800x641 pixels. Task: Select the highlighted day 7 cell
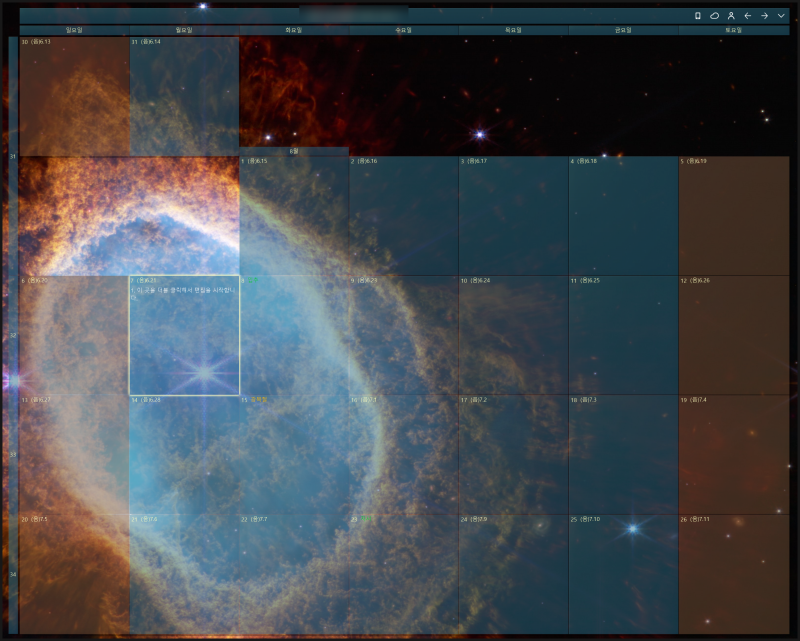[x=184, y=335]
